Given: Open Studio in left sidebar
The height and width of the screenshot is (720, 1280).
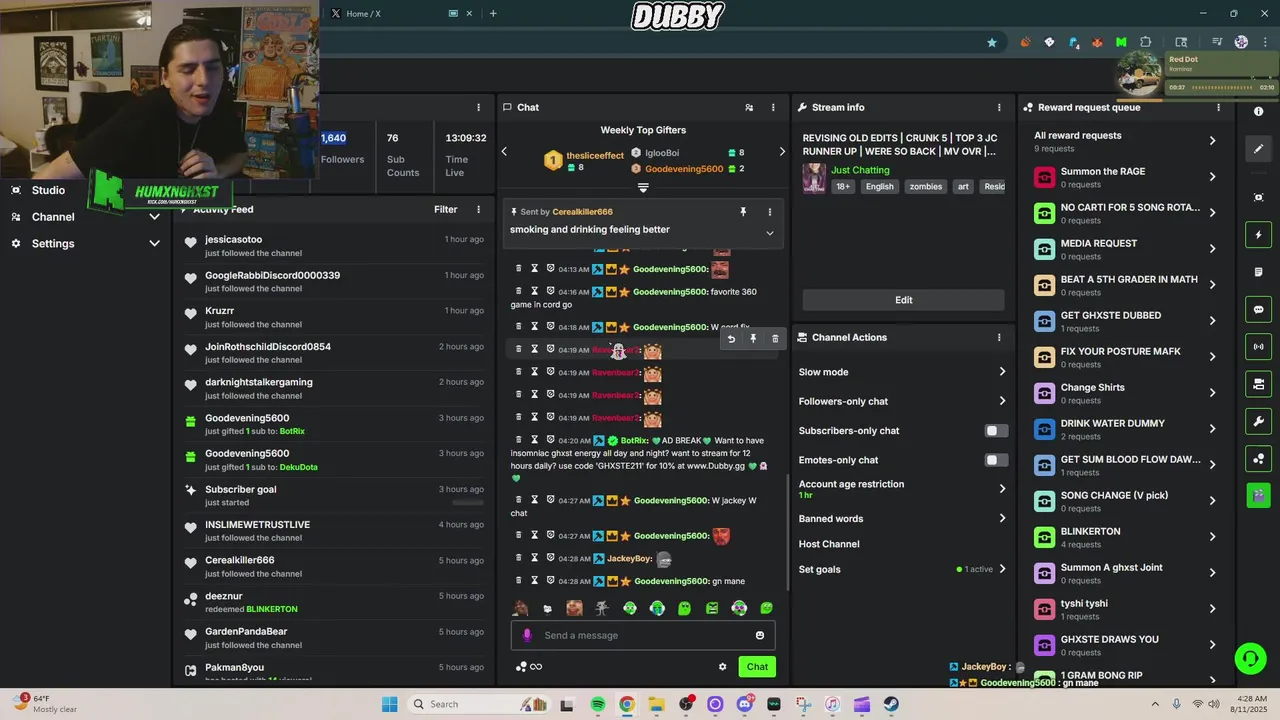Looking at the screenshot, I should coord(48,190).
